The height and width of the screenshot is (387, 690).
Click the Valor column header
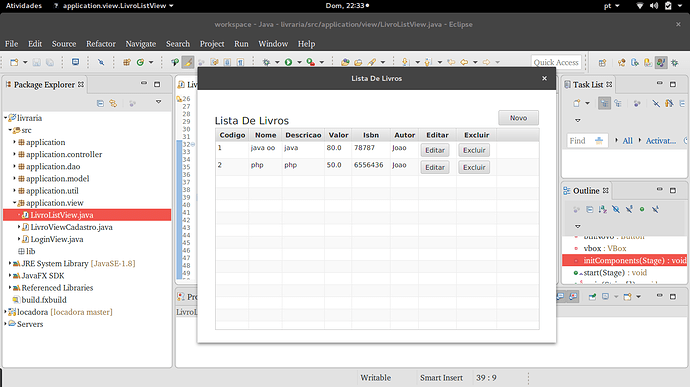click(338, 135)
